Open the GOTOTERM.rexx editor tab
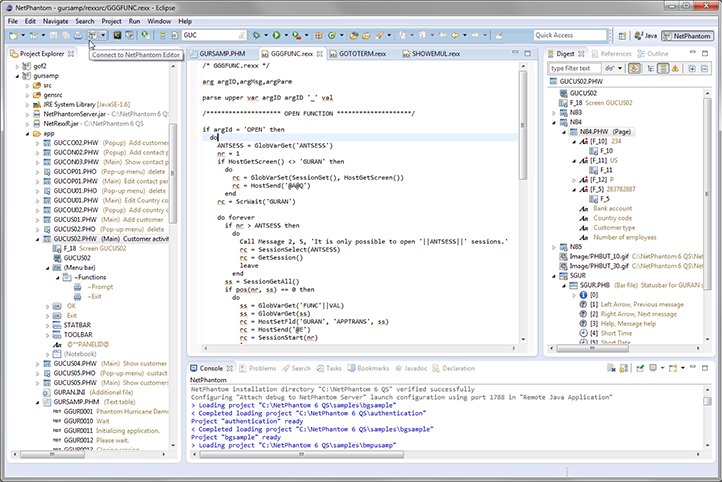Viewport: 722px width, 482px height. click(362, 54)
